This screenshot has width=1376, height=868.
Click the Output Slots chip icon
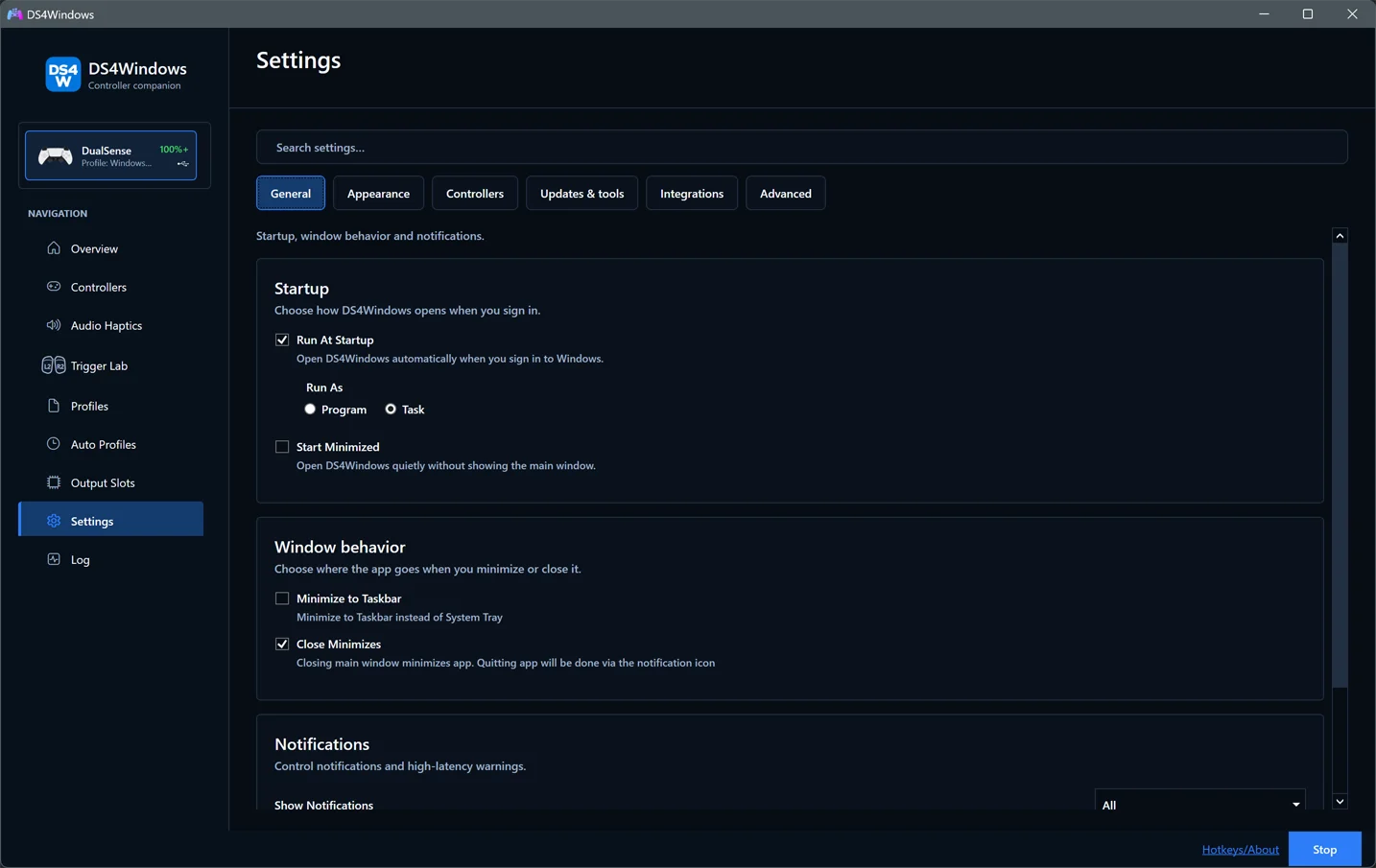click(54, 482)
